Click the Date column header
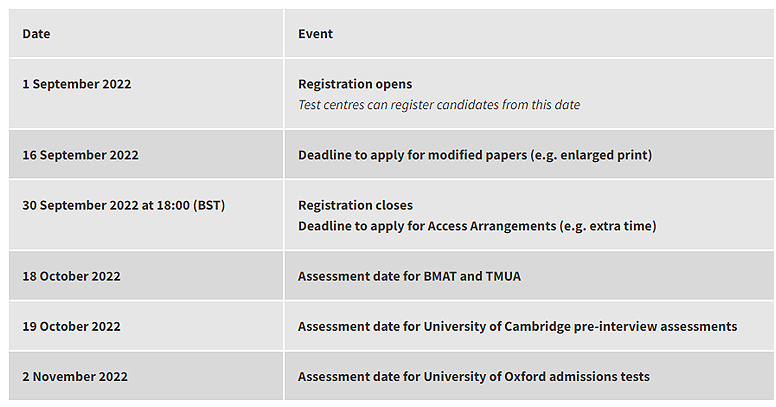 [36, 34]
